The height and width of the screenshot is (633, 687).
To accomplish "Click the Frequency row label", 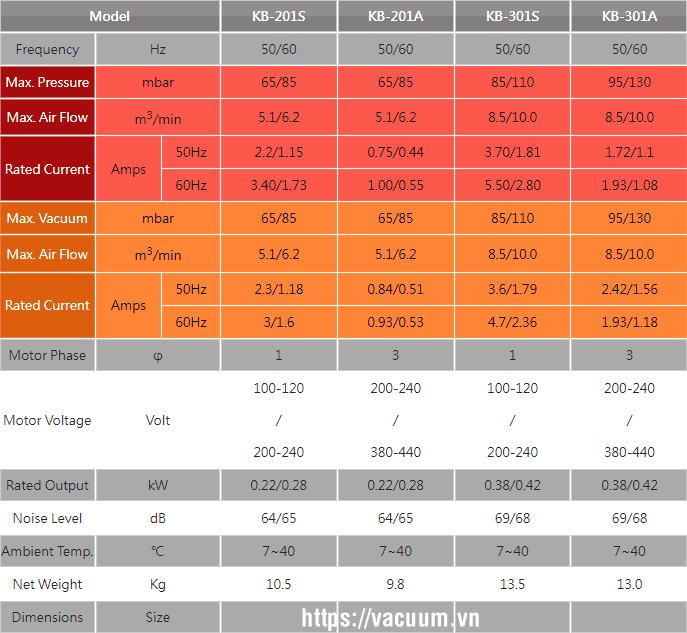I will coord(47,49).
